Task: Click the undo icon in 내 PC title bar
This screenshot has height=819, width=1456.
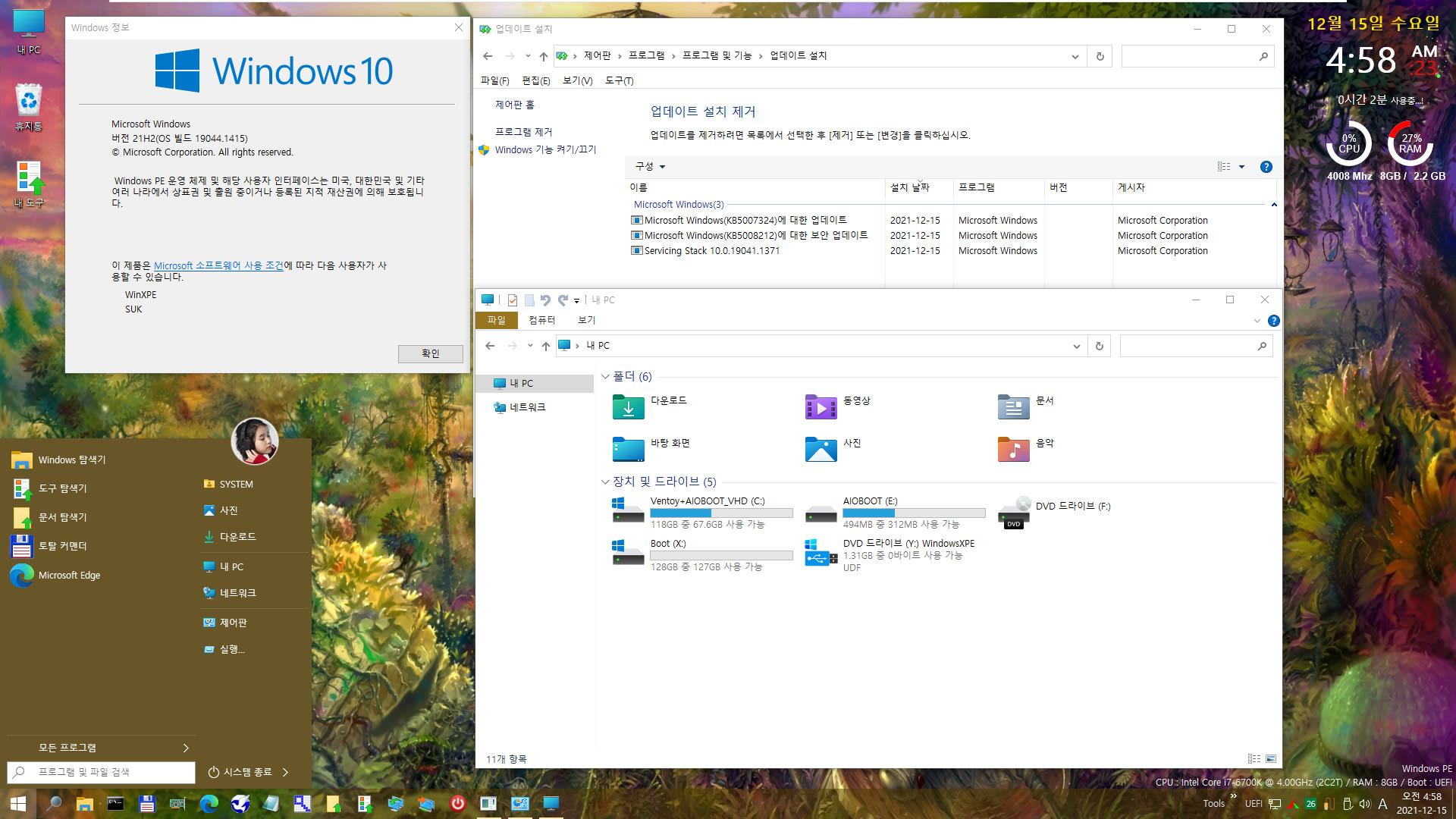Action: point(545,300)
